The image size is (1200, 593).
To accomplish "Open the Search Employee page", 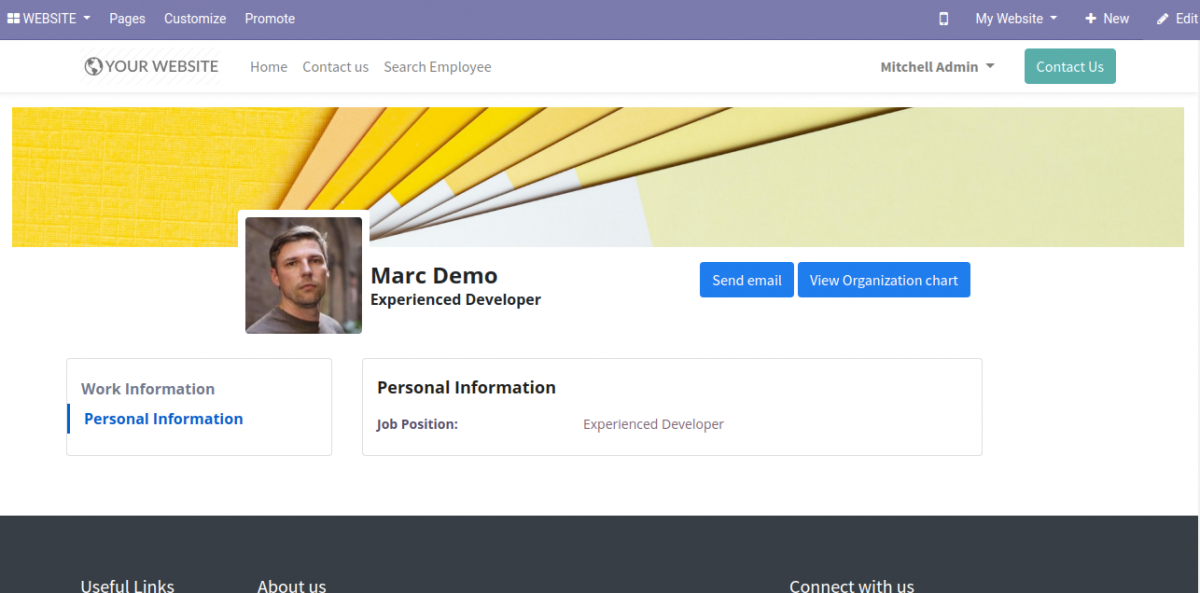I will coord(437,66).
